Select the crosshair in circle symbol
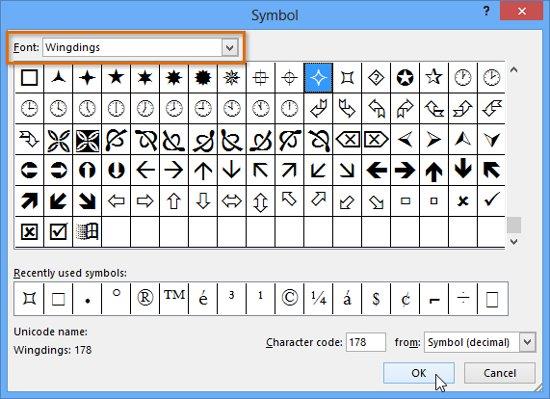The image size is (550, 399). click(x=289, y=78)
